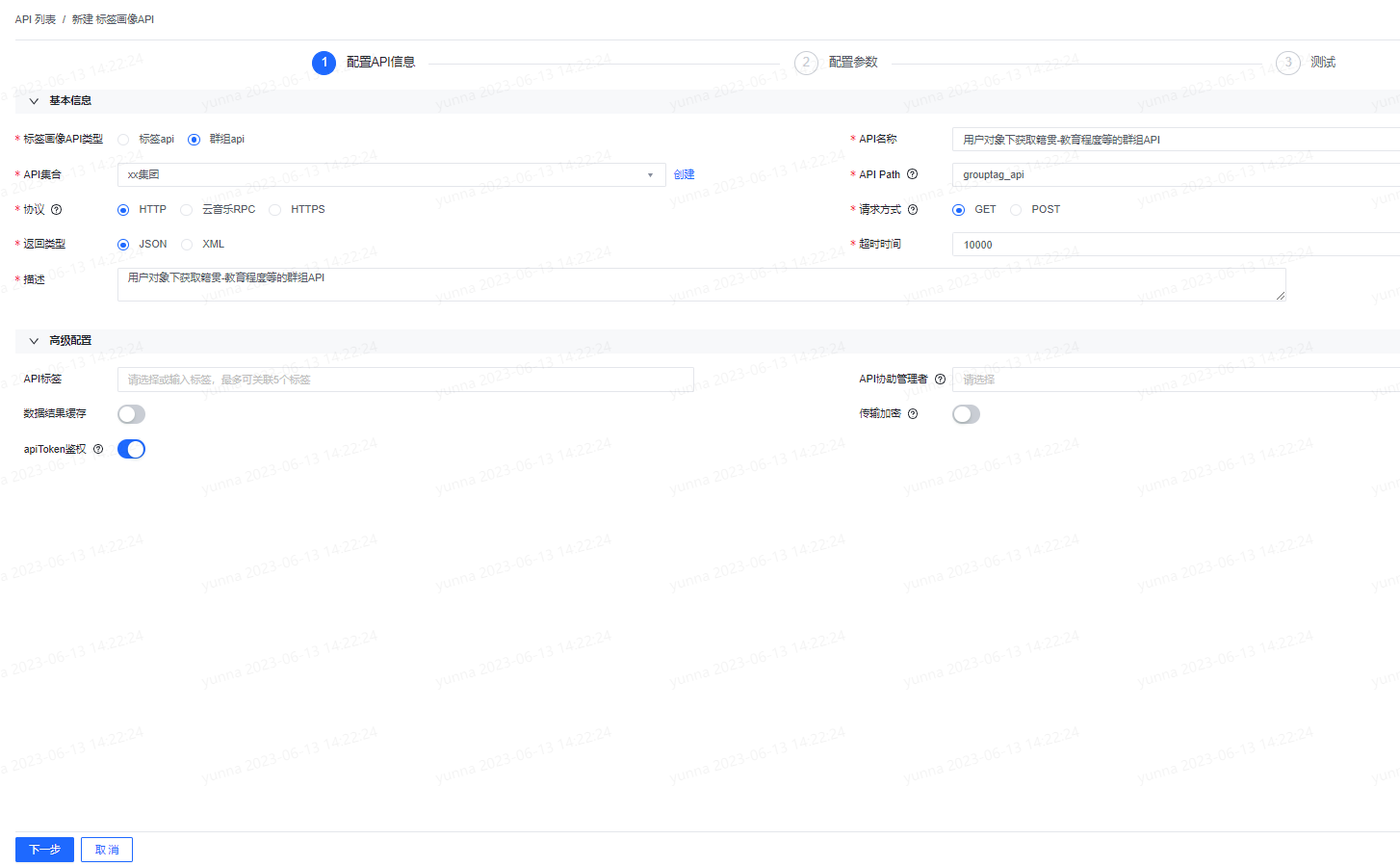Click help icon beside 请求方式 label
Image resolution: width=1400 pixels, height=866 pixels.
pyautogui.click(x=913, y=210)
